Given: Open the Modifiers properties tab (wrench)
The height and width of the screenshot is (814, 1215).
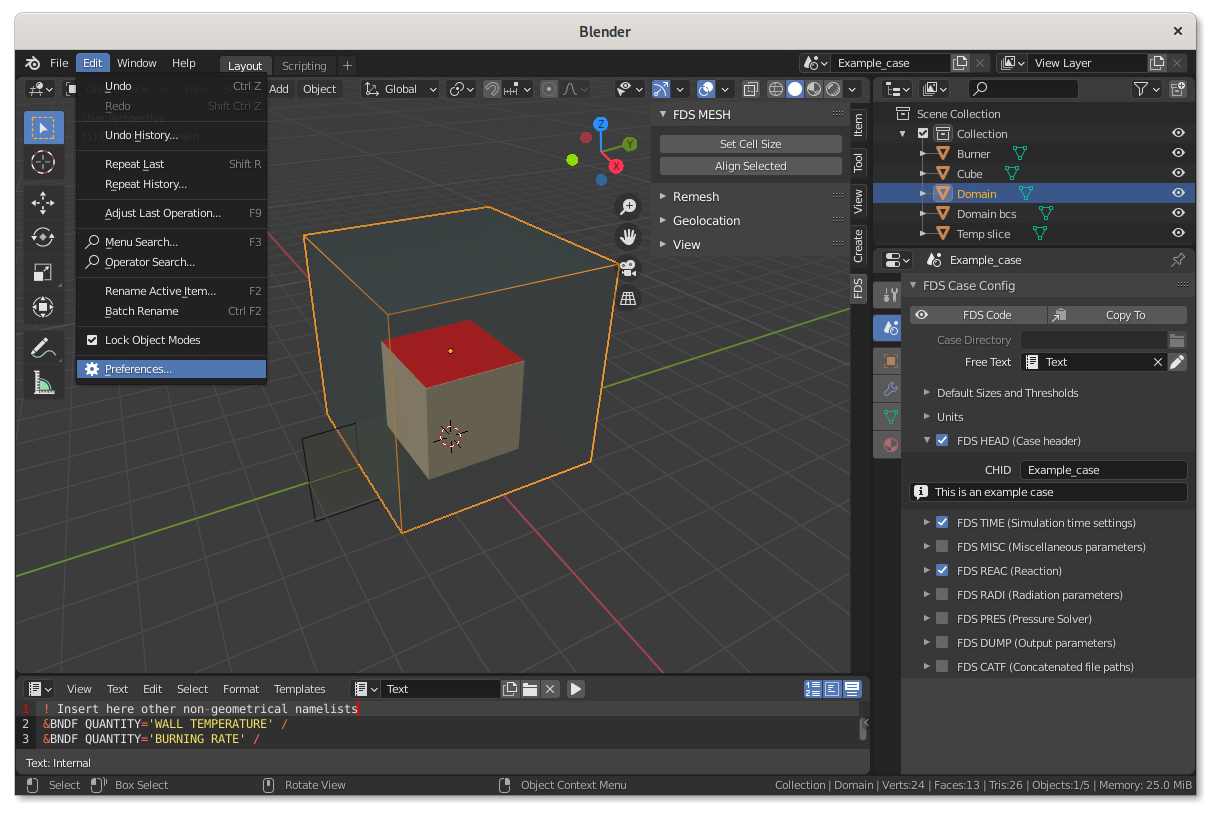Looking at the screenshot, I should click(x=888, y=388).
